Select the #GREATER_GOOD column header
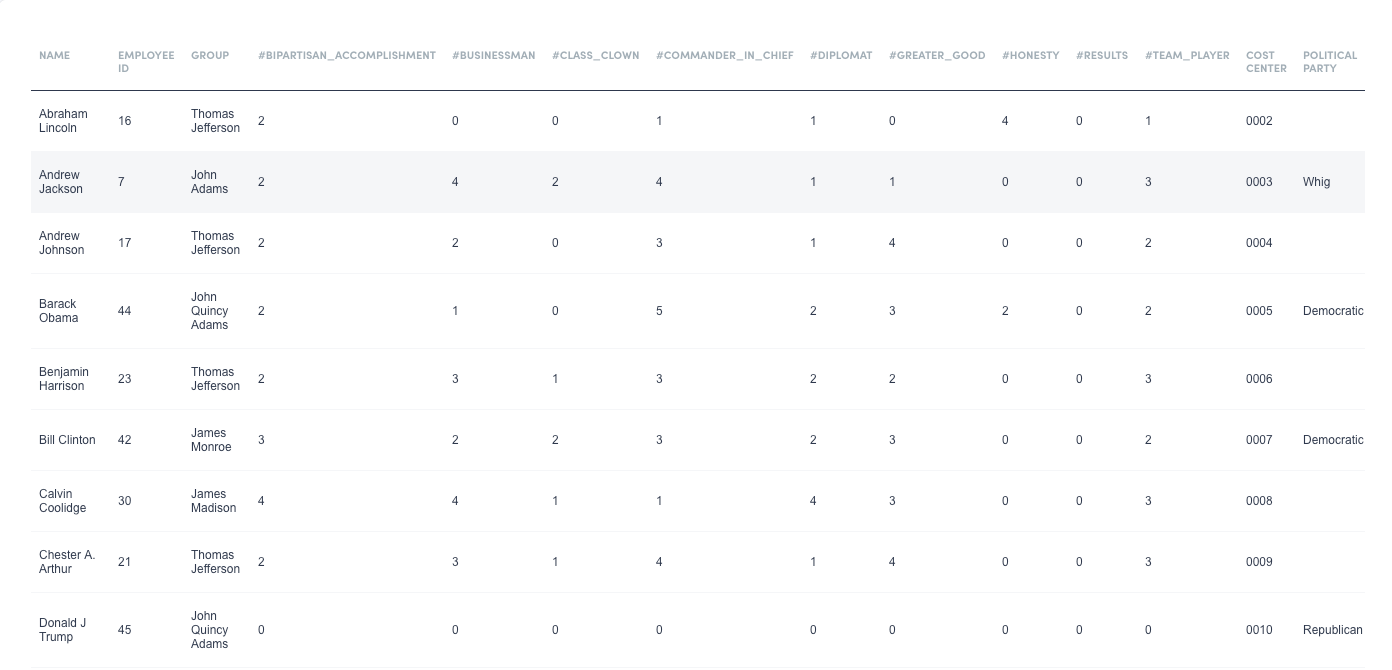The image size is (1392, 670). [937, 56]
